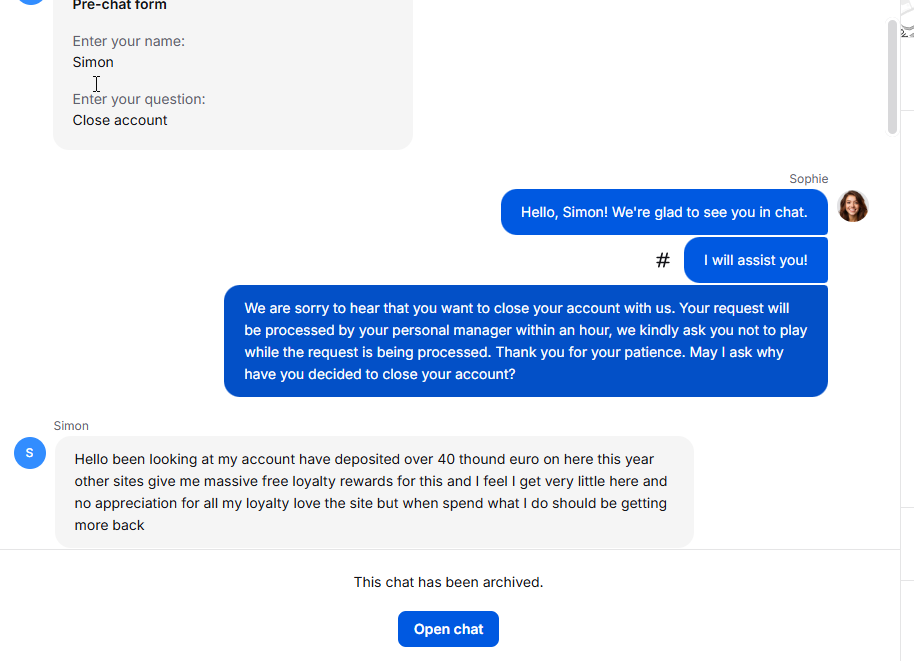Click the Open chat button
This screenshot has height=661, width=914.
[x=448, y=629]
